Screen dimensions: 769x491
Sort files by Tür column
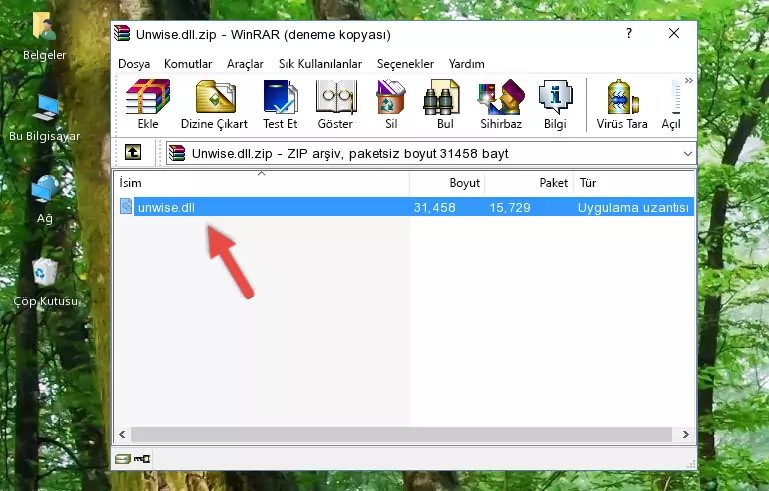point(634,183)
